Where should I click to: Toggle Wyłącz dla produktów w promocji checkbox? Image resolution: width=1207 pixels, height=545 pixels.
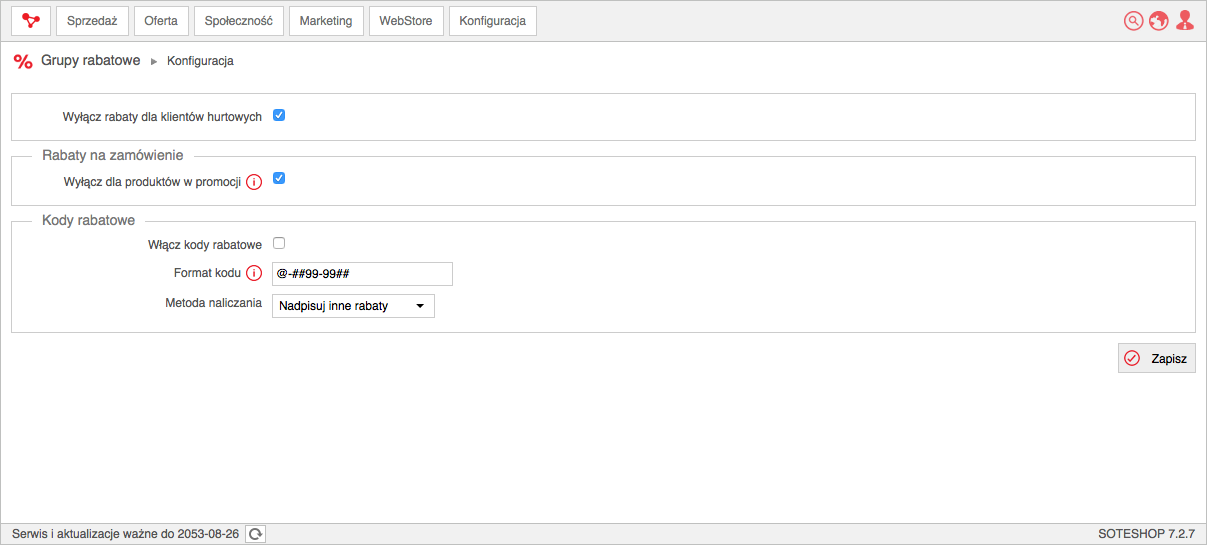click(279, 178)
